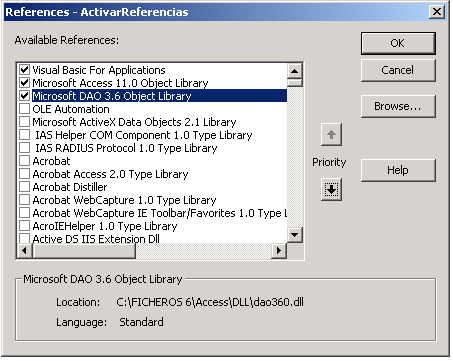This screenshot has width=453, height=361.
Task: Tick IAS Helper COM Component checkbox
Action: point(24,135)
